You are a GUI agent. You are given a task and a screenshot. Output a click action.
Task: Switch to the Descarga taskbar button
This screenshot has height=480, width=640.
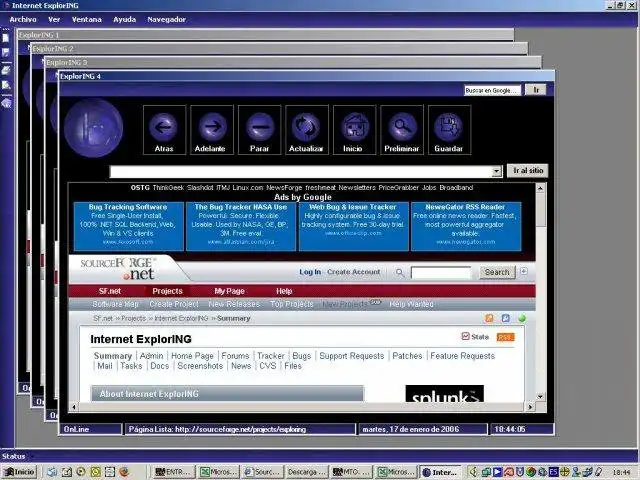pyautogui.click(x=305, y=472)
